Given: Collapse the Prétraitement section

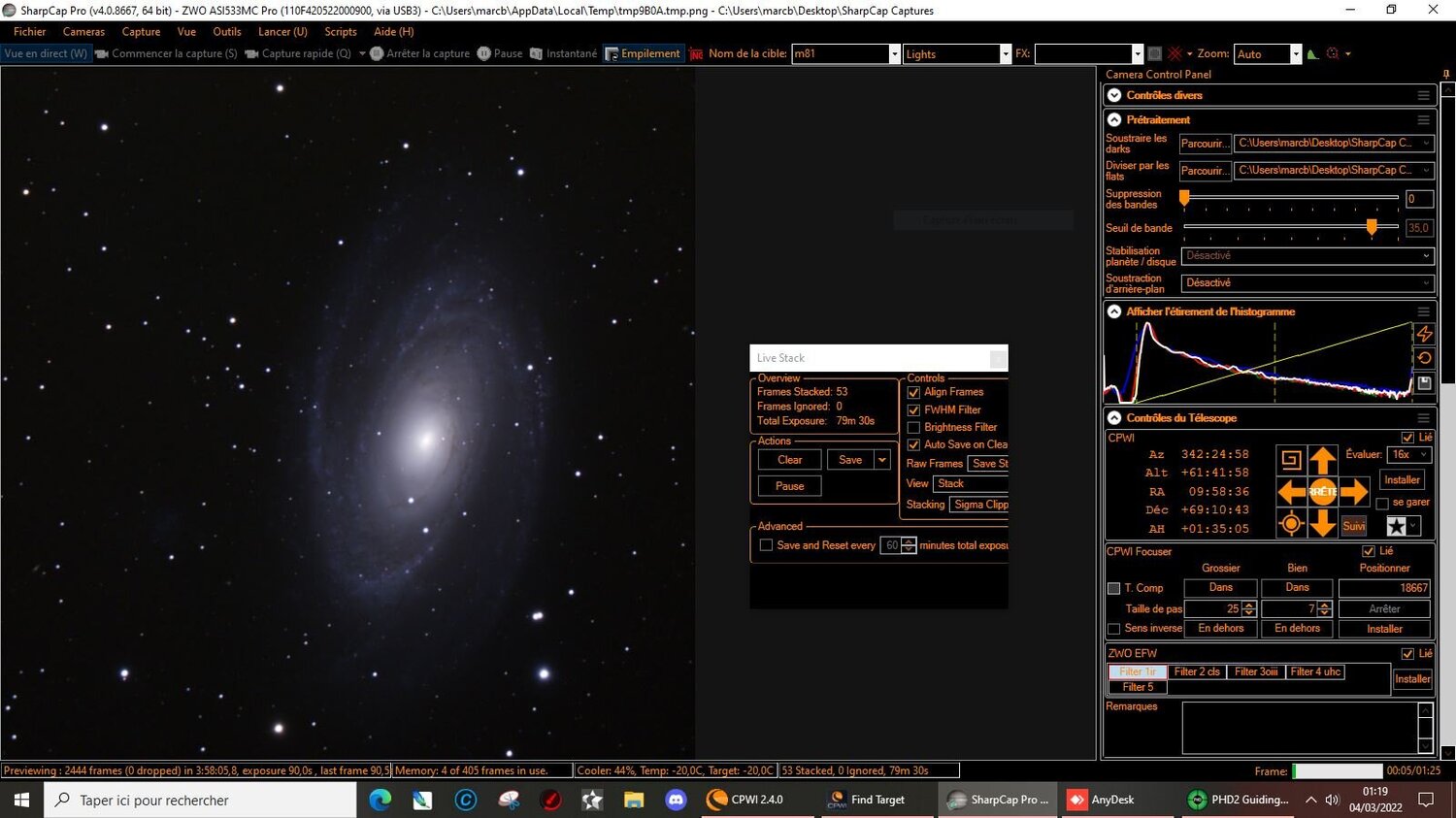Looking at the screenshot, I should click(1114, 120).
